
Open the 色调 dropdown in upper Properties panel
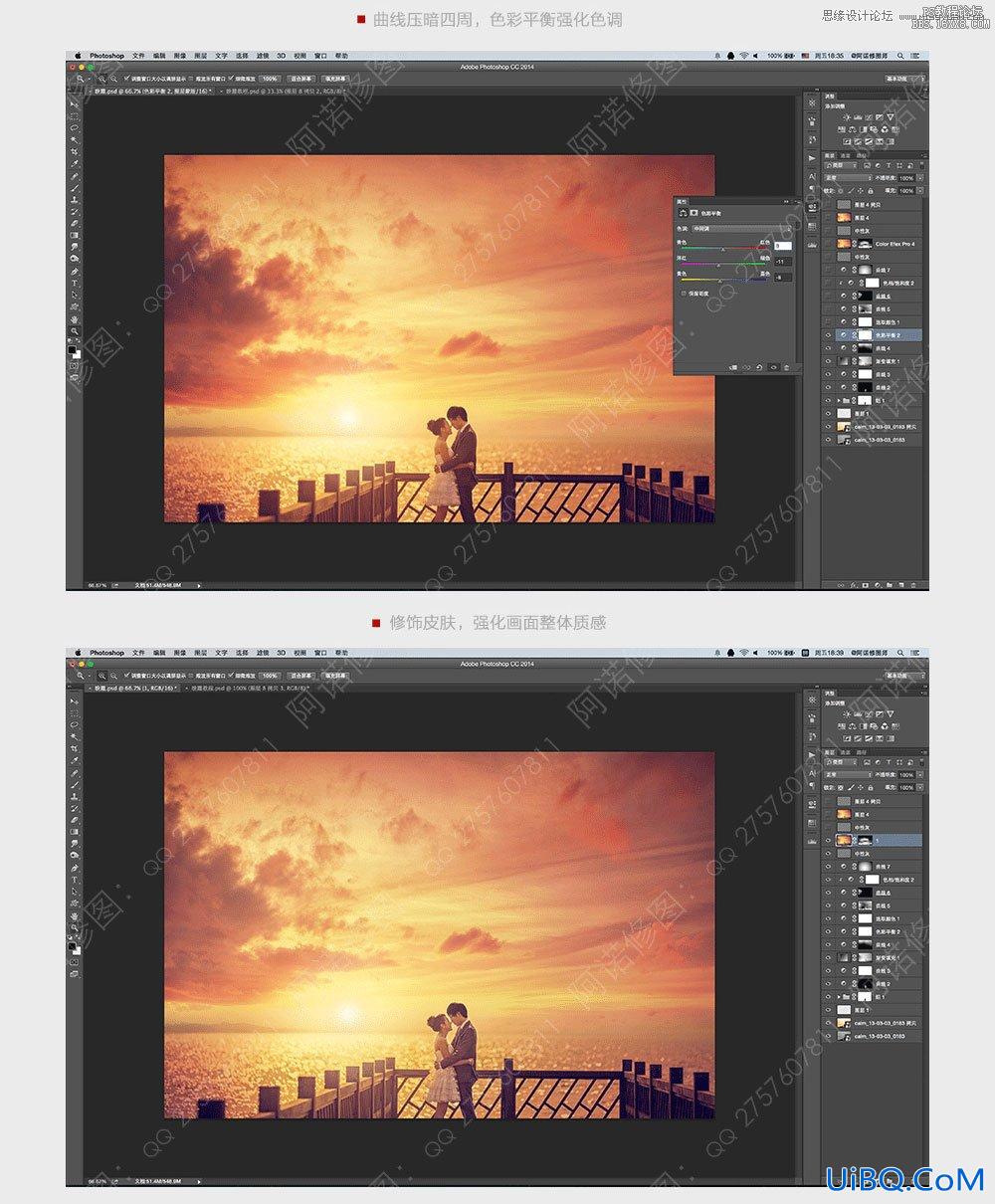(x=741, y=229)
